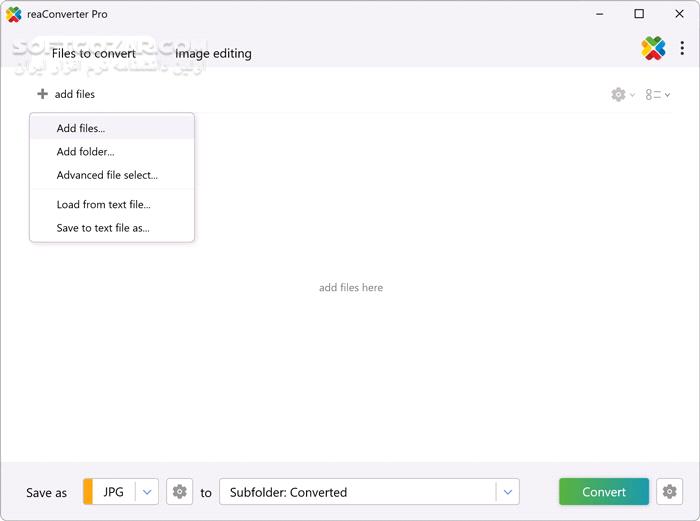Choose Add files... from the menu

point(81,128)
